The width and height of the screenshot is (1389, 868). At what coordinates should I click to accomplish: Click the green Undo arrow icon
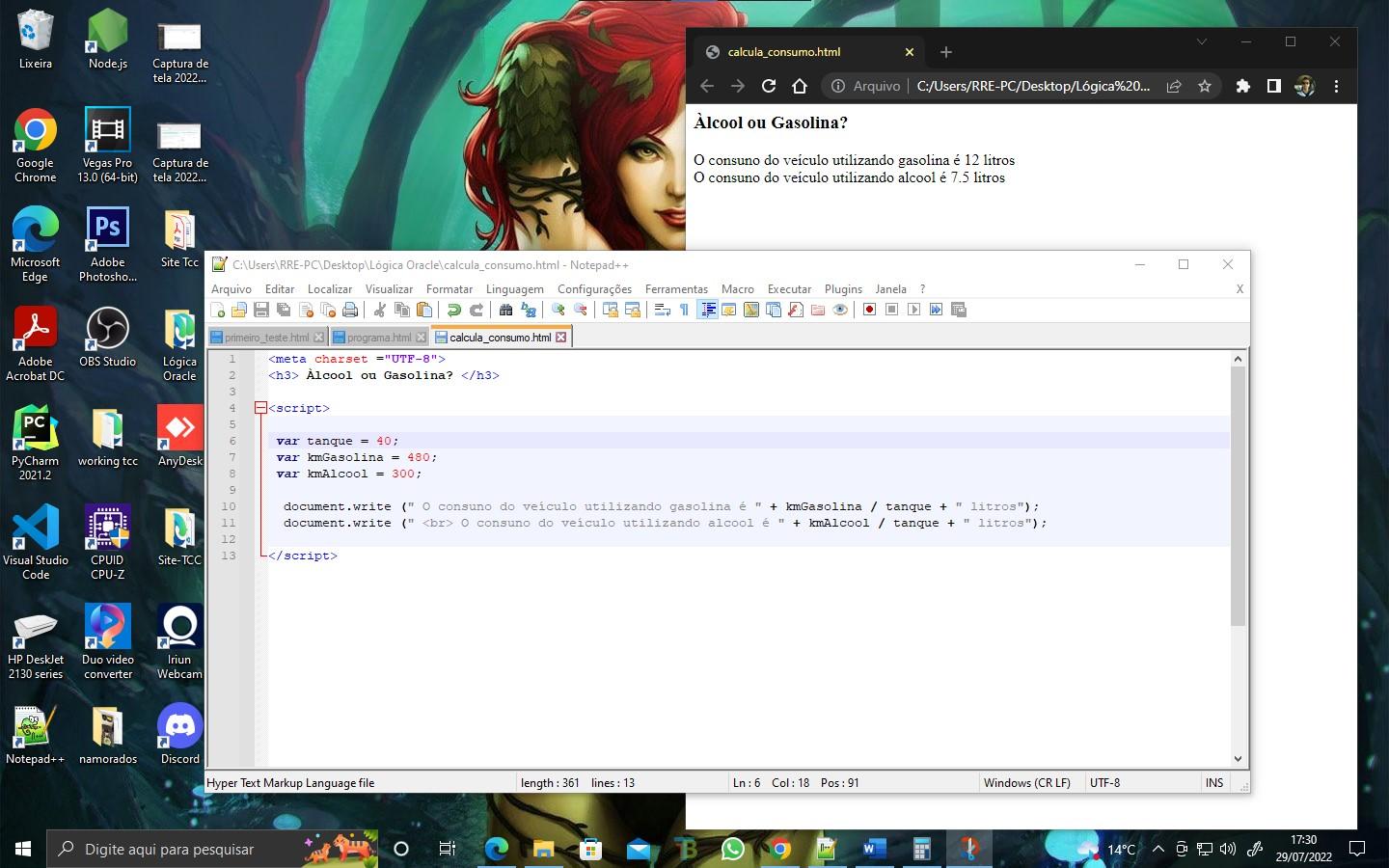click(453, 310)
